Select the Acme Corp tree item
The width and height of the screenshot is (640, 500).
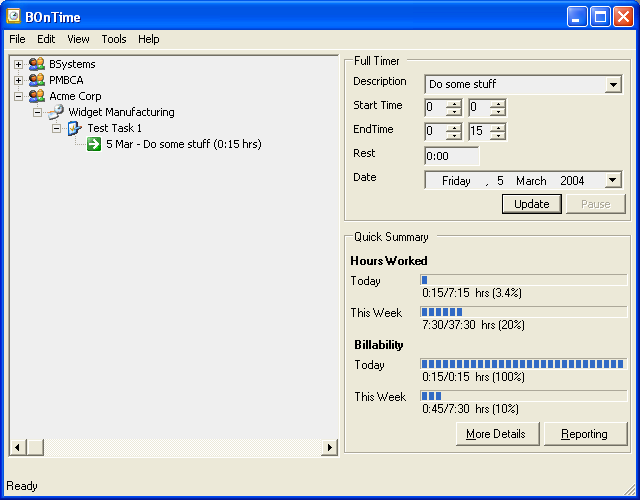point(75,96)
